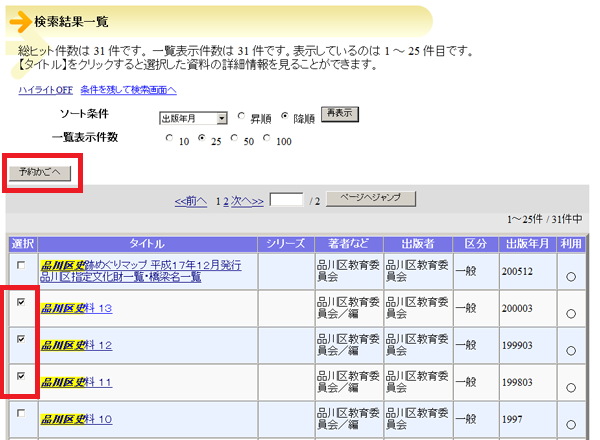Click the 1～25件 / 31件中 count text
The height and width of the screenshot is (440, 600).
pyautogui.click(x=545, y=219)
